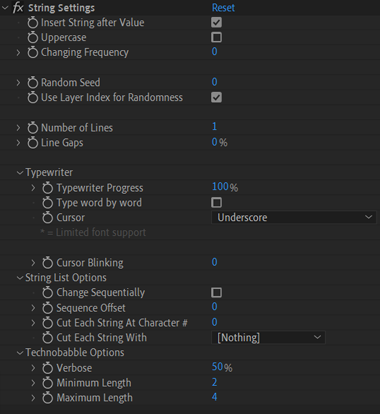
Task: Click the Maximum Length value 4
Action: pyautogui.click(x=214, y=397)
